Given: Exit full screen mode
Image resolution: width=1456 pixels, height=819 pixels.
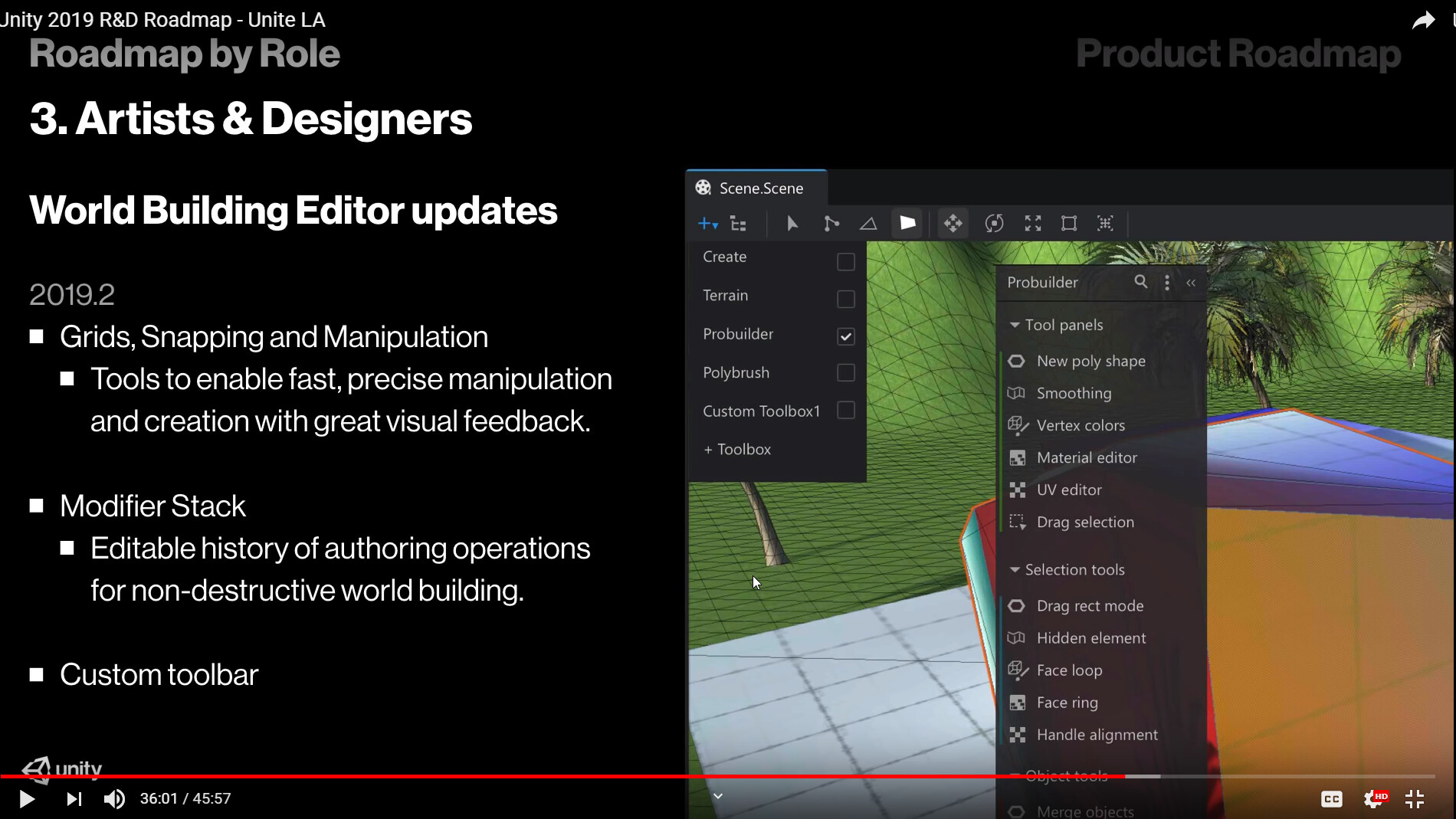Looking at the screenshot, I should tap(1415, 799).
